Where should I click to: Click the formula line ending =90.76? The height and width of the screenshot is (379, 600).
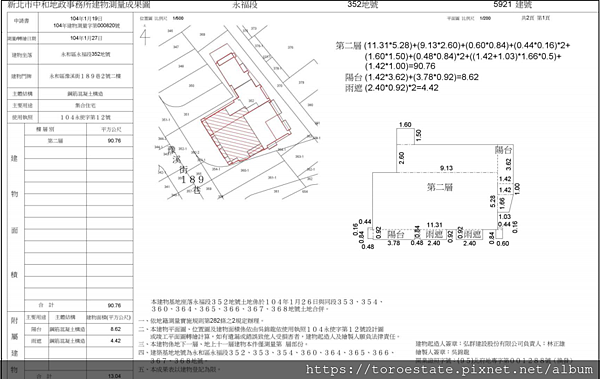[400, 66]
